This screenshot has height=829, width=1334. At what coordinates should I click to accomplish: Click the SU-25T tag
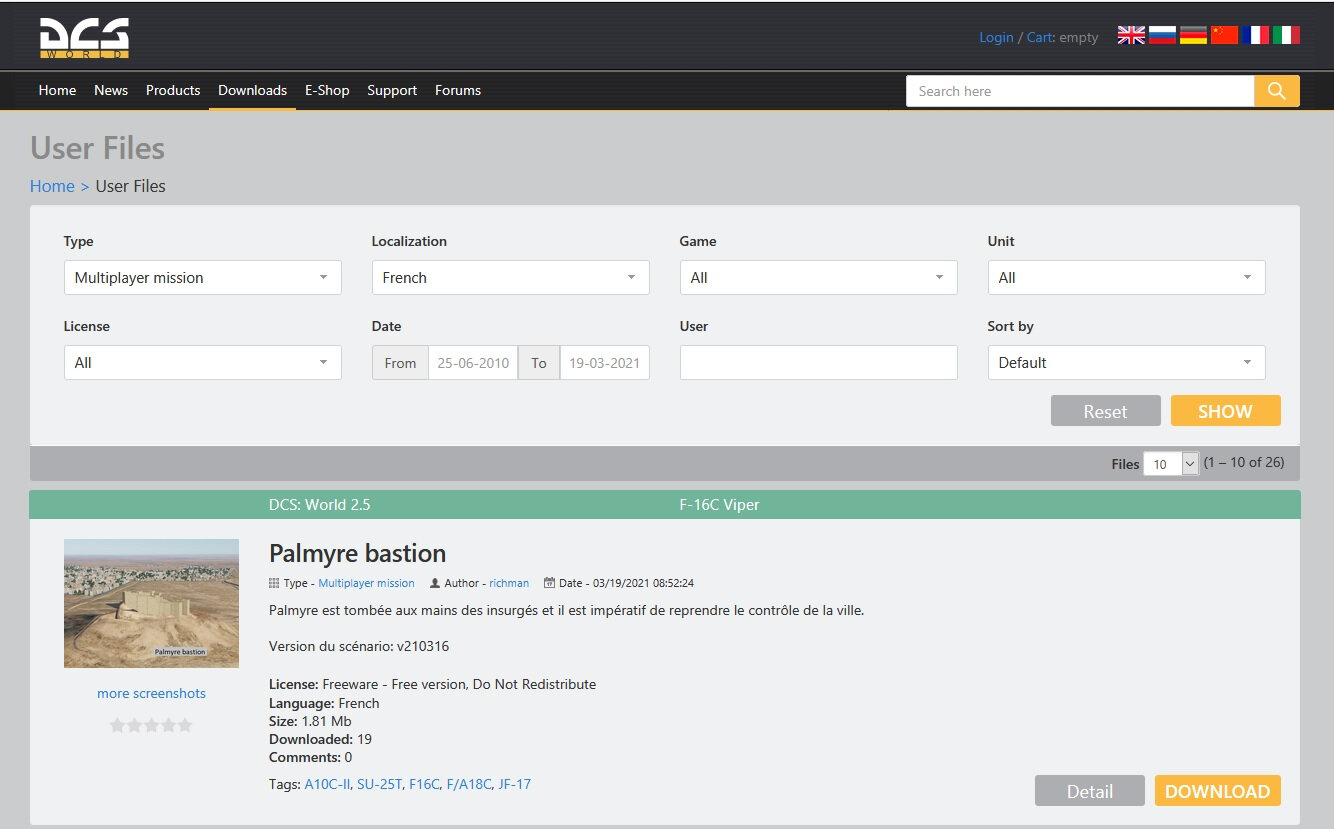point(380,784)
